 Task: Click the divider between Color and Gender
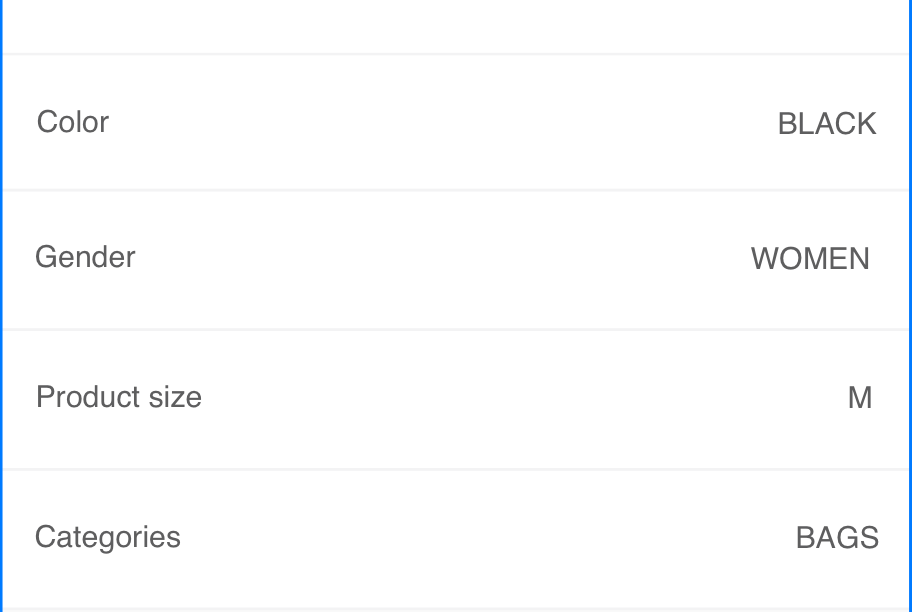click(456, 190)
